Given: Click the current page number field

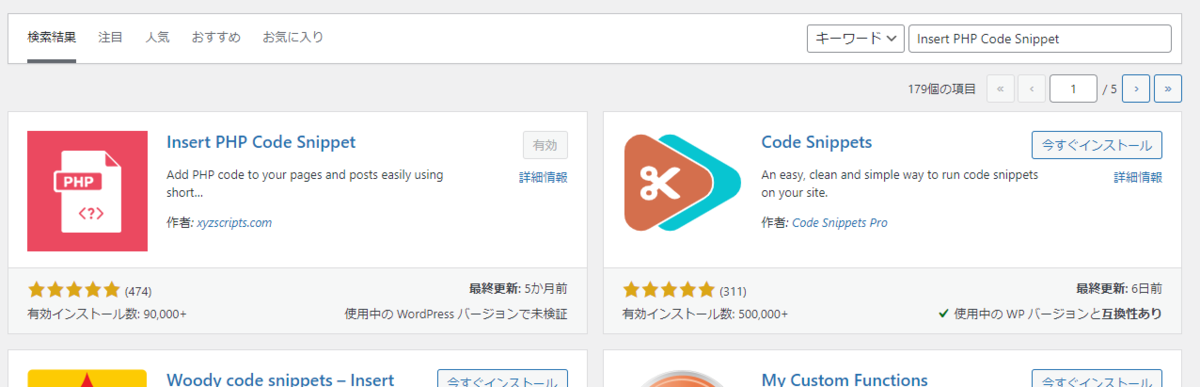Looking at the screenshot, I should point(1074,89).
